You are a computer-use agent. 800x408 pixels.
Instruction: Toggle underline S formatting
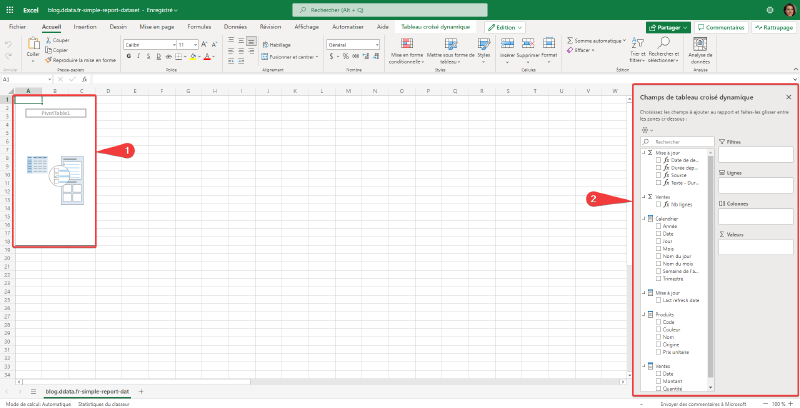(148, 56)
